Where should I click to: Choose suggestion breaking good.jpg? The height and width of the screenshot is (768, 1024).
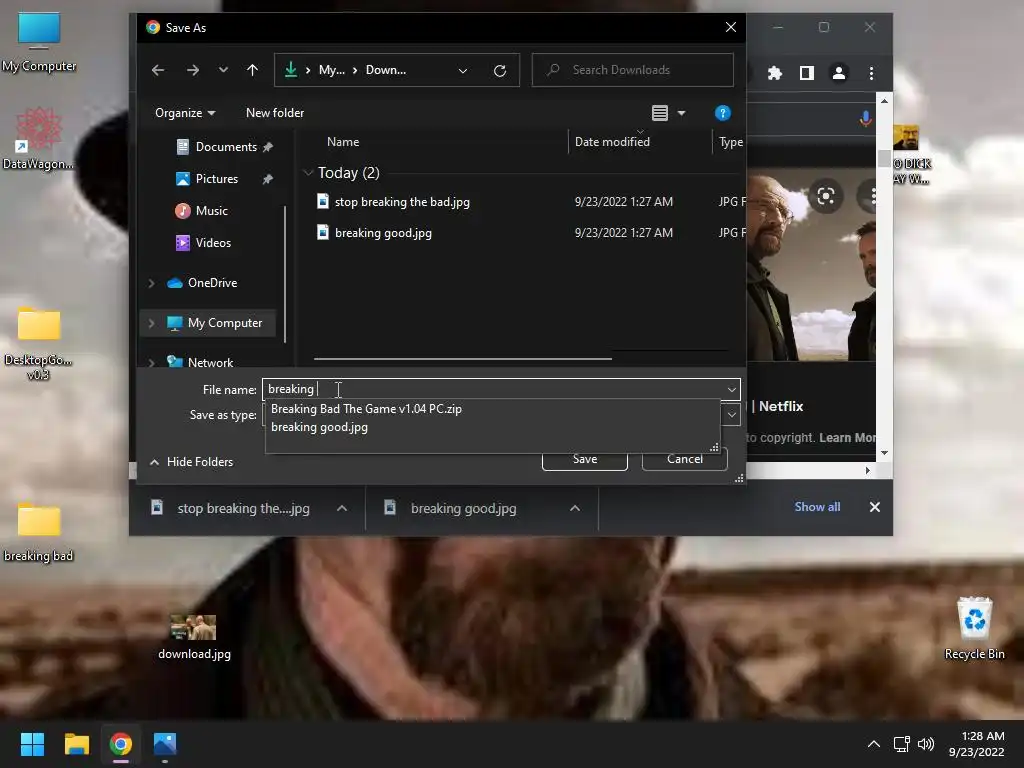(x=319, y=427)
